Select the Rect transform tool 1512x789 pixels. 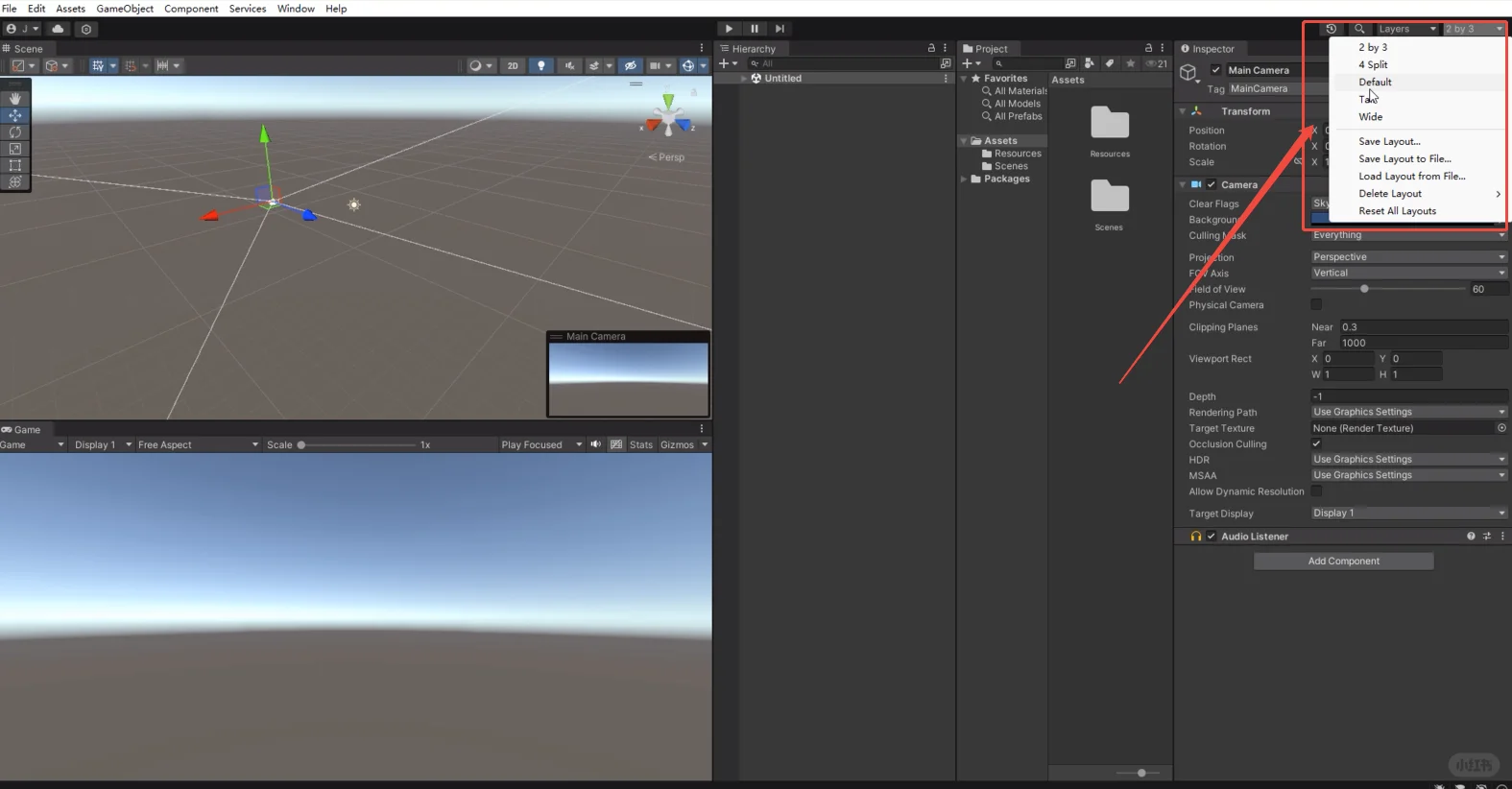(15, 165)
